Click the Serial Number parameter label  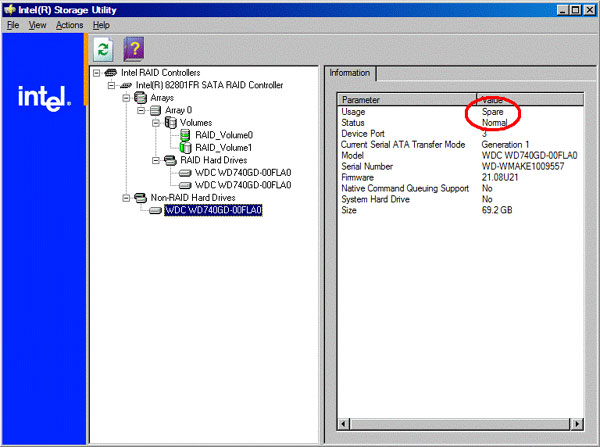[367, 167]
